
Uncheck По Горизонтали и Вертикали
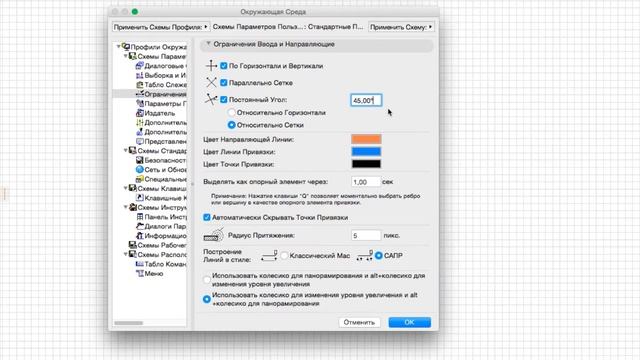(224, 66)
